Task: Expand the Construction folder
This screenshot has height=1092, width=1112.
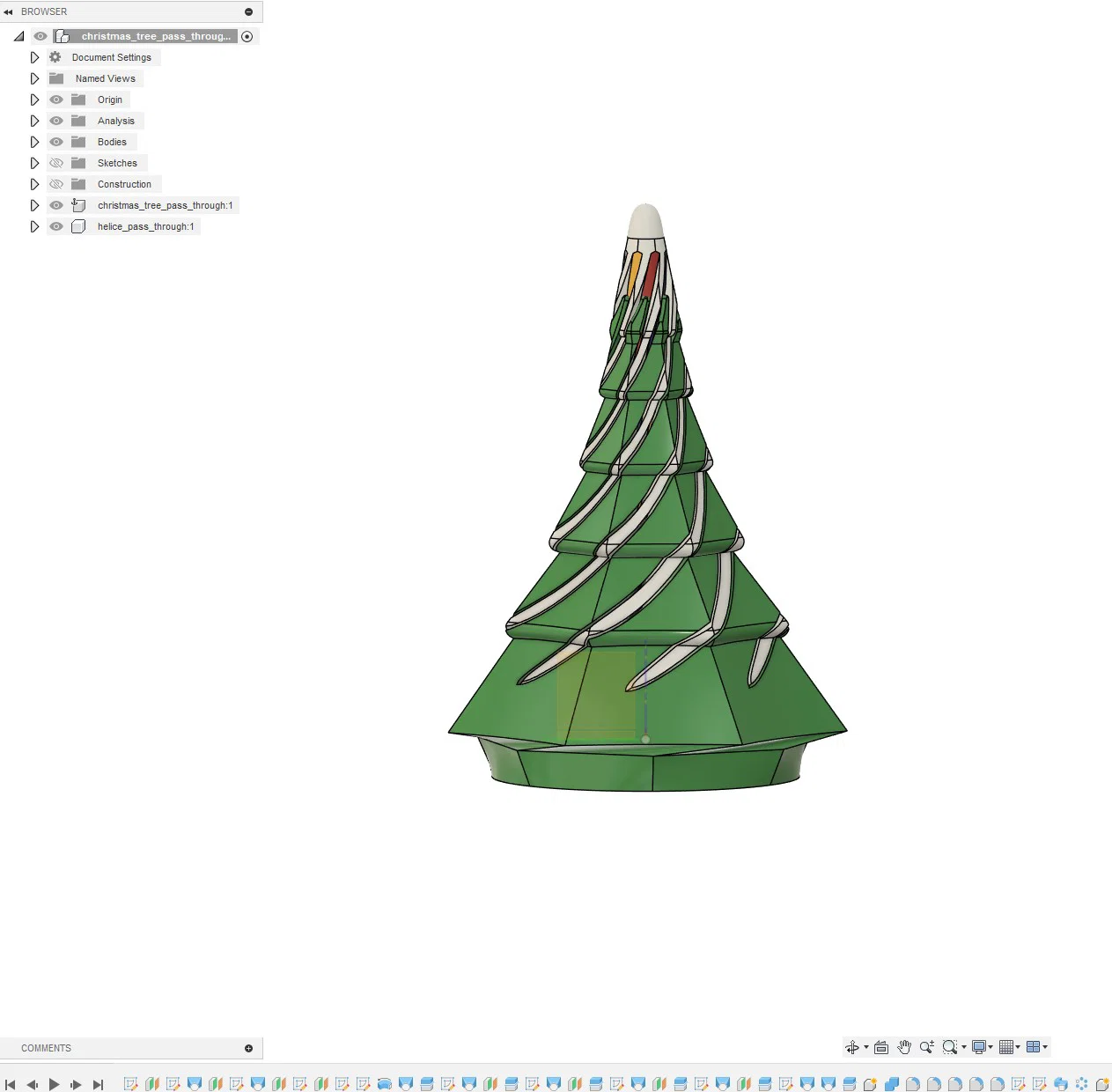Action: 34,184
